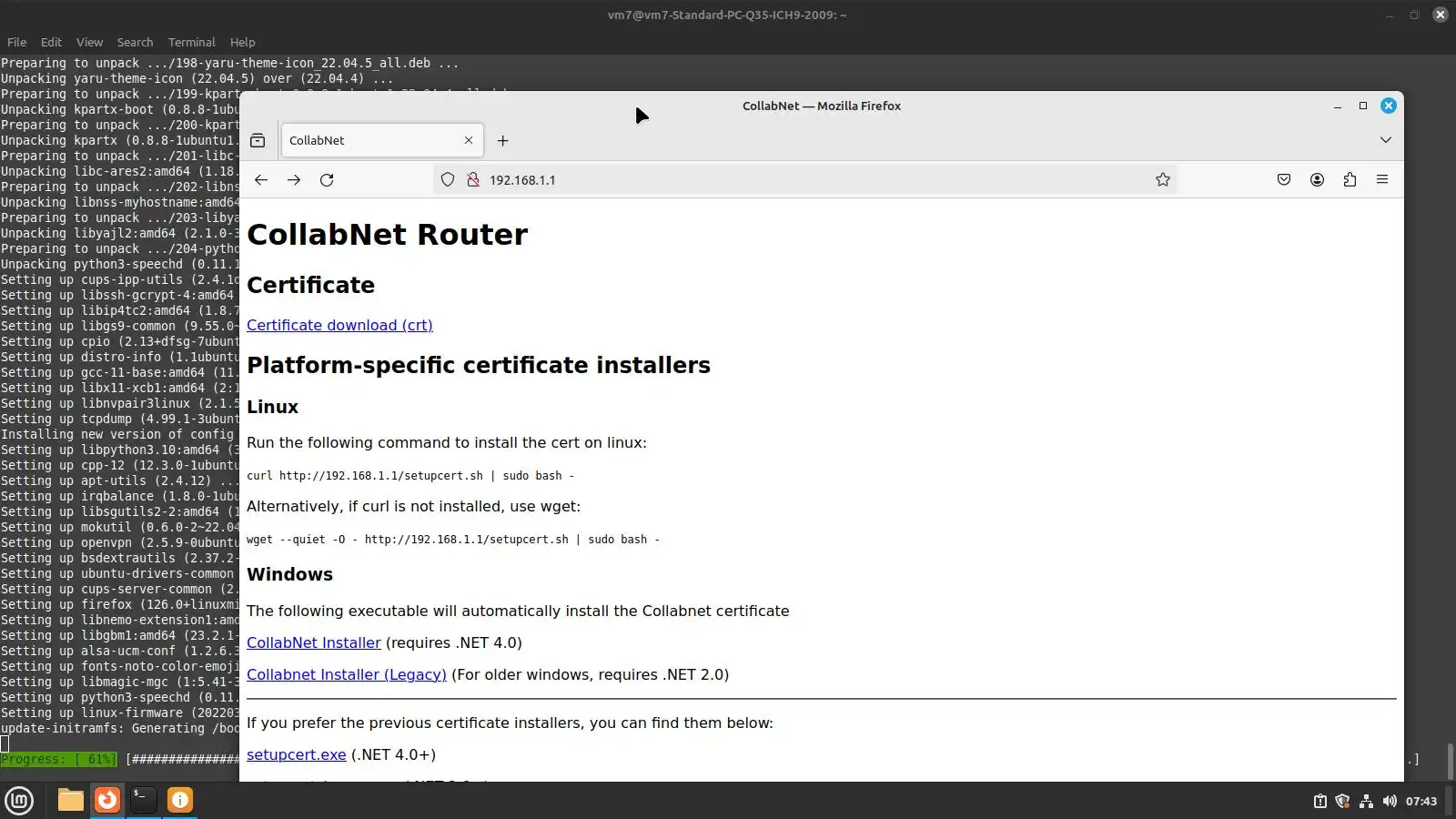Open the terminal Search menu

[x=135, y=42]
